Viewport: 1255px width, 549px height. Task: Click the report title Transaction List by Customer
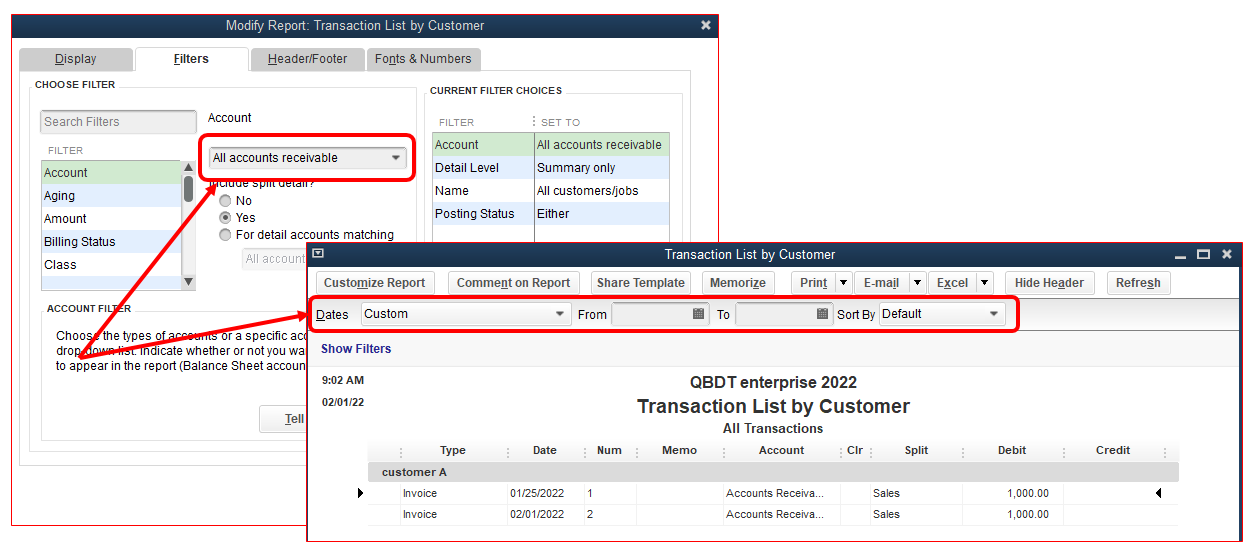point(773,407)
